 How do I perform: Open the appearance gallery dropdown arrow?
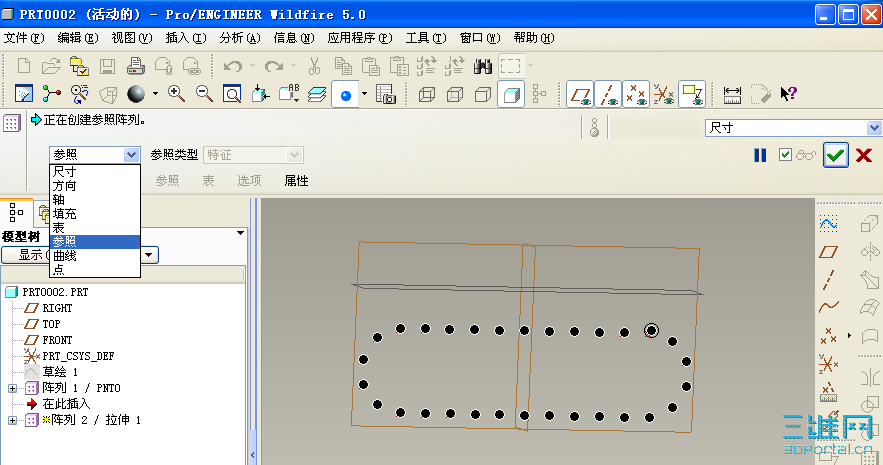155,94
